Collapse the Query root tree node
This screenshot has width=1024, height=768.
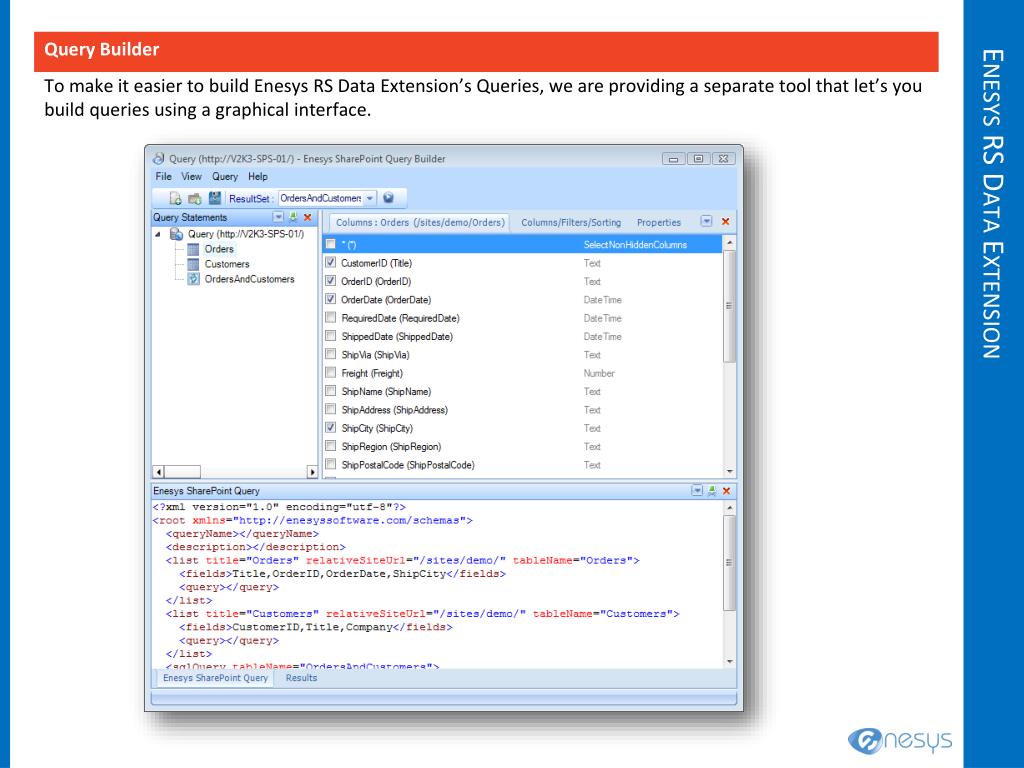(x=158, y=234)
